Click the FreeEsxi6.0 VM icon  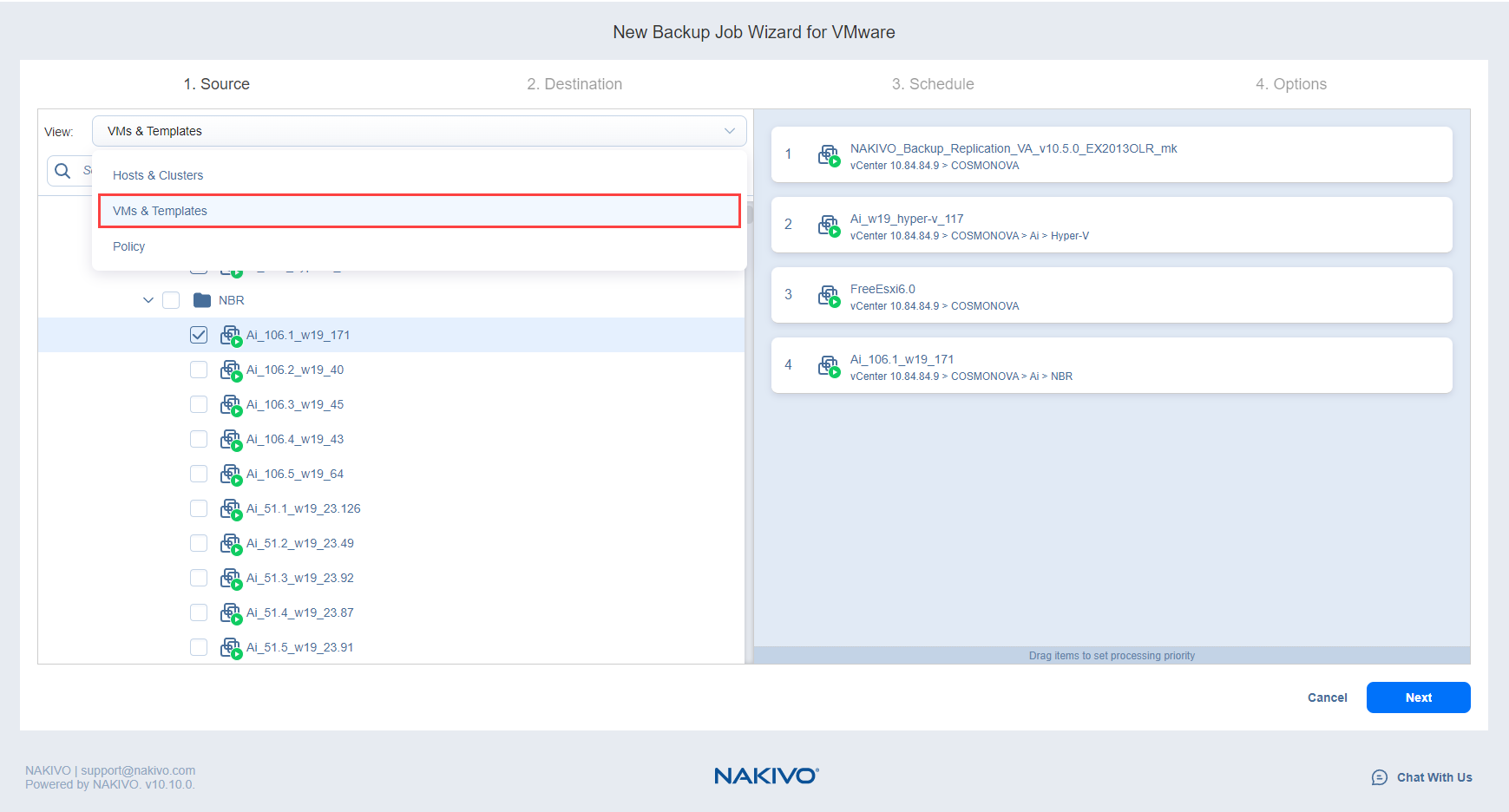coord(829,297)
